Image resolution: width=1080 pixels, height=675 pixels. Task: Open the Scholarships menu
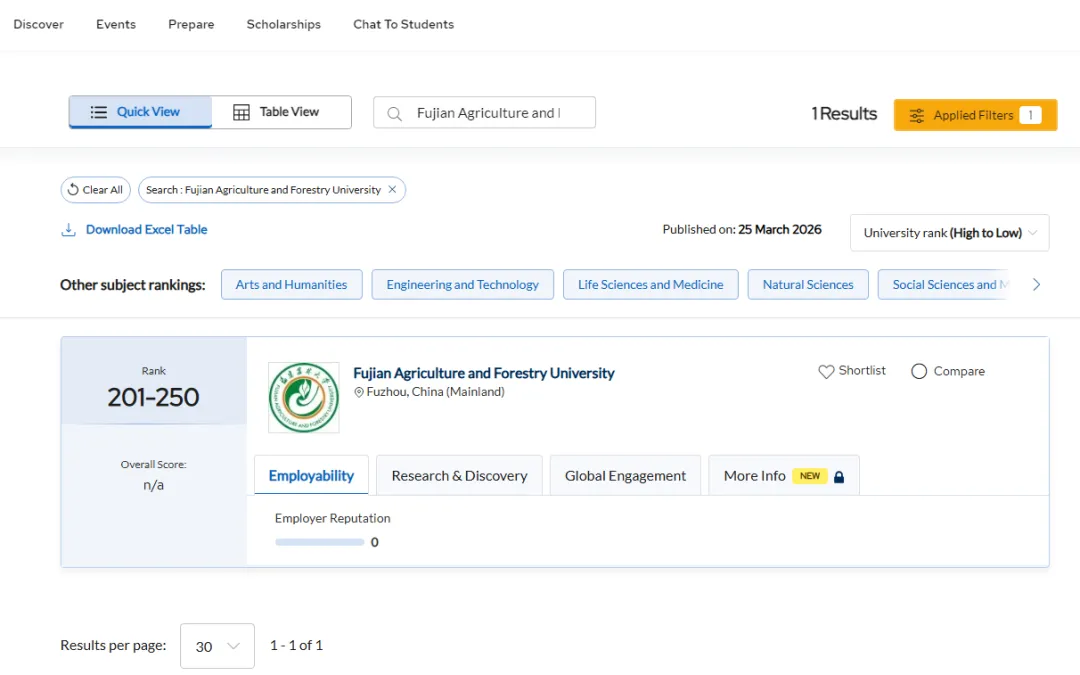[x=284, y=24]
